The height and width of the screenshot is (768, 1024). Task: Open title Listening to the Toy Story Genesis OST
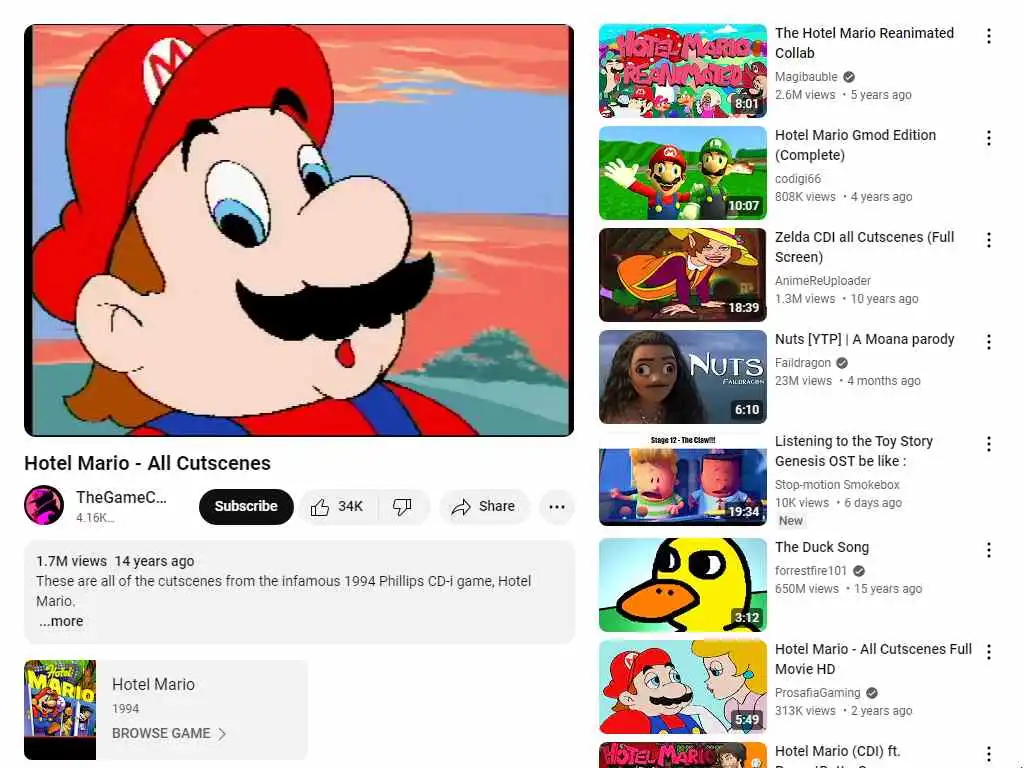point(854,451)
